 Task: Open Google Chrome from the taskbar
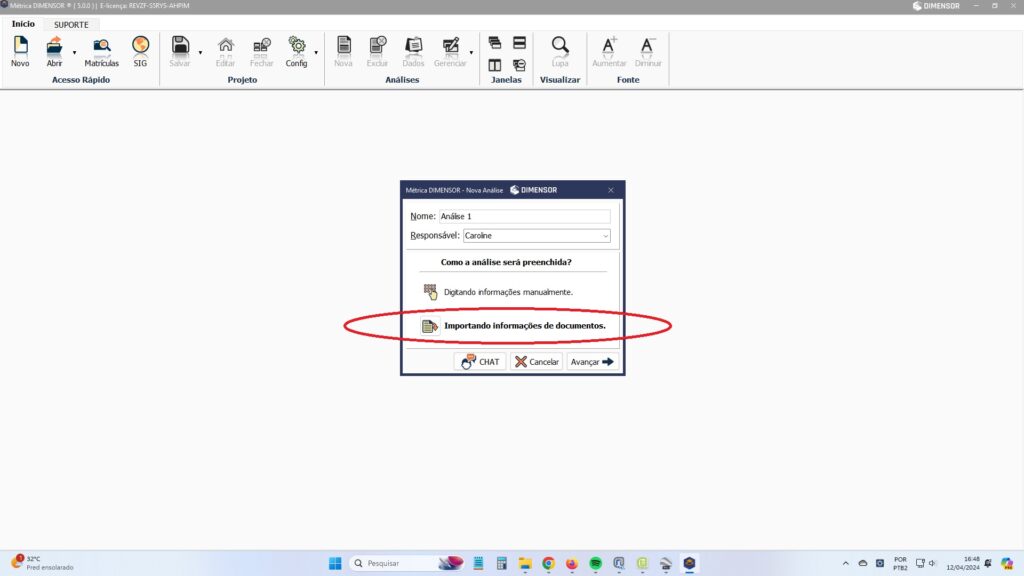point(549,564)
